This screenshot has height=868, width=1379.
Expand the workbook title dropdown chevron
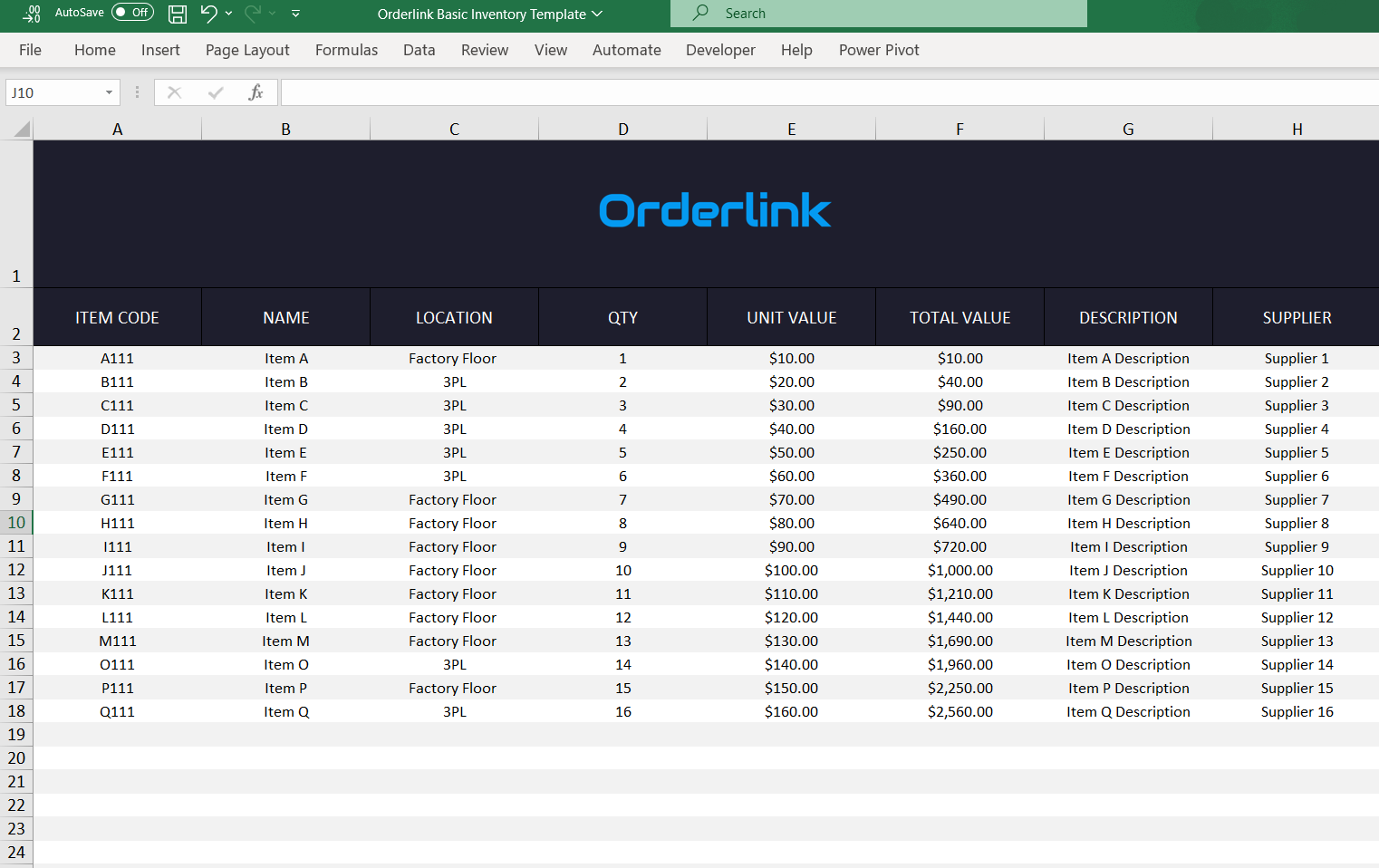[597, 14]
